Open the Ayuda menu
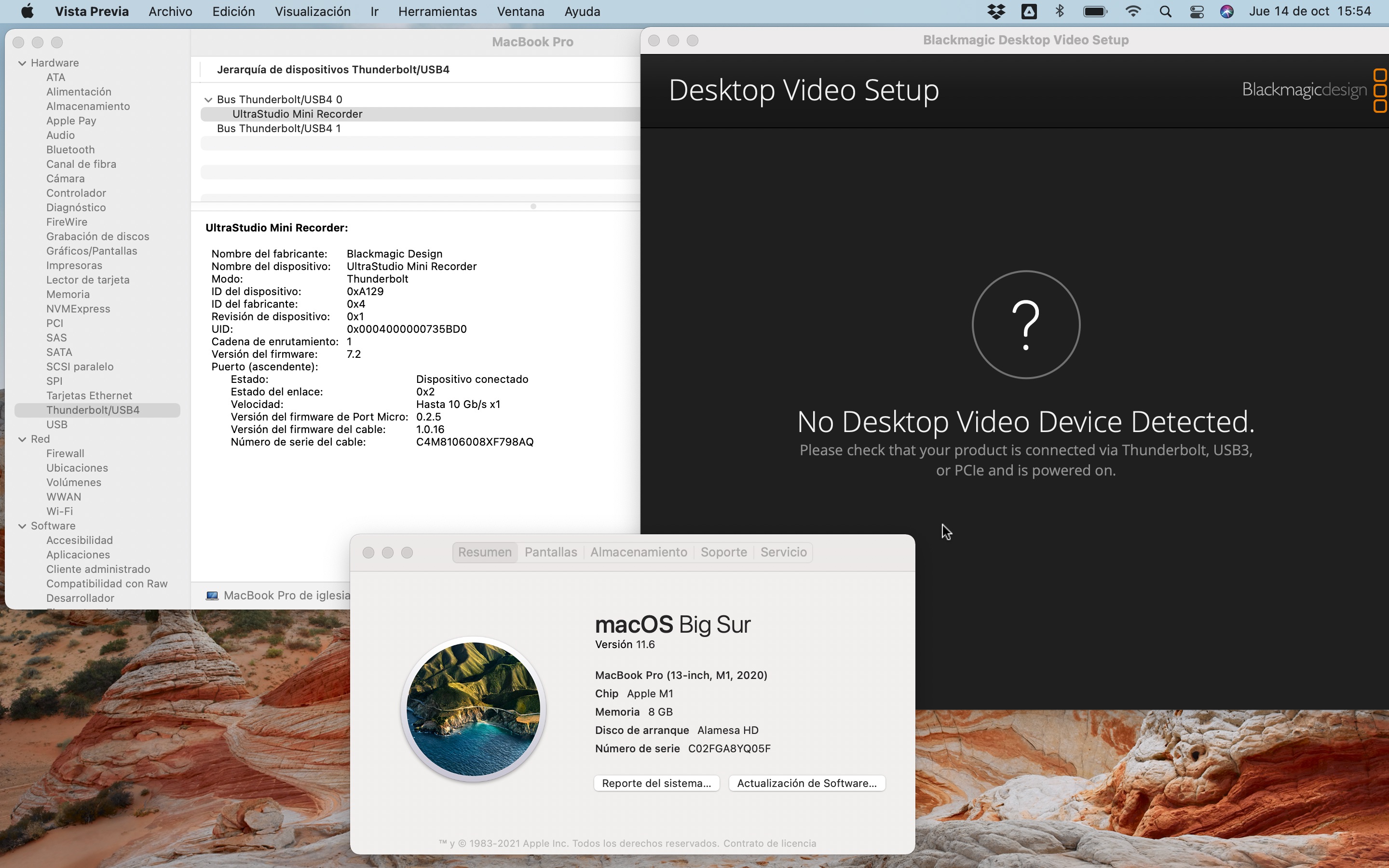 pyautogui.click(x=582, y=12)
